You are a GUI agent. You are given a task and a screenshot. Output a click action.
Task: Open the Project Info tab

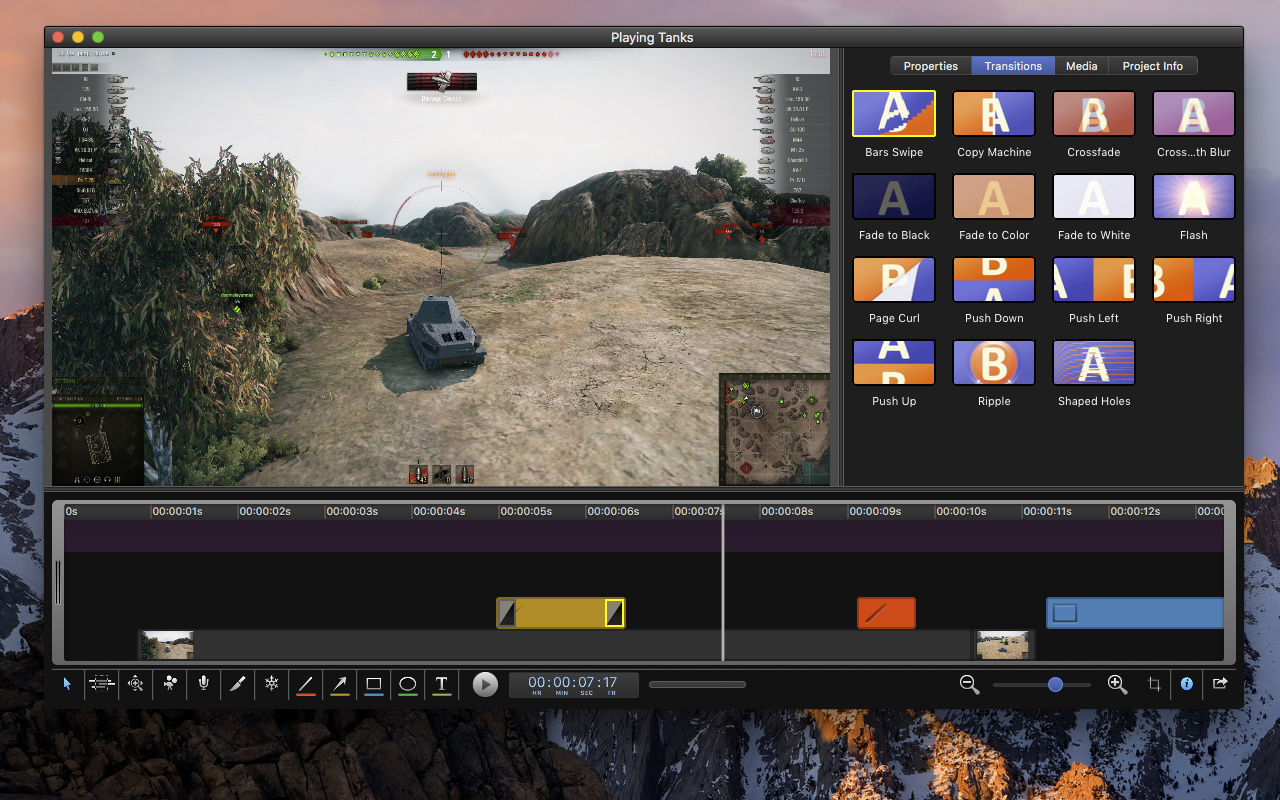tap(1152, 66)
